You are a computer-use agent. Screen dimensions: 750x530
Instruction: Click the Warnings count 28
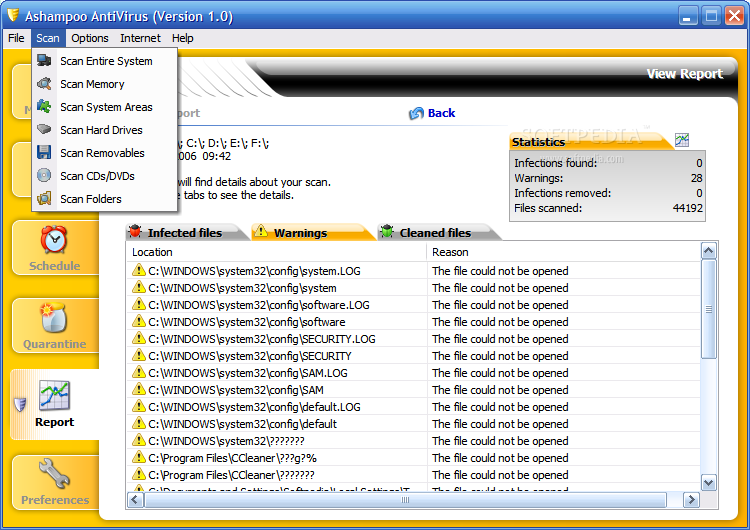click(696, 178)
